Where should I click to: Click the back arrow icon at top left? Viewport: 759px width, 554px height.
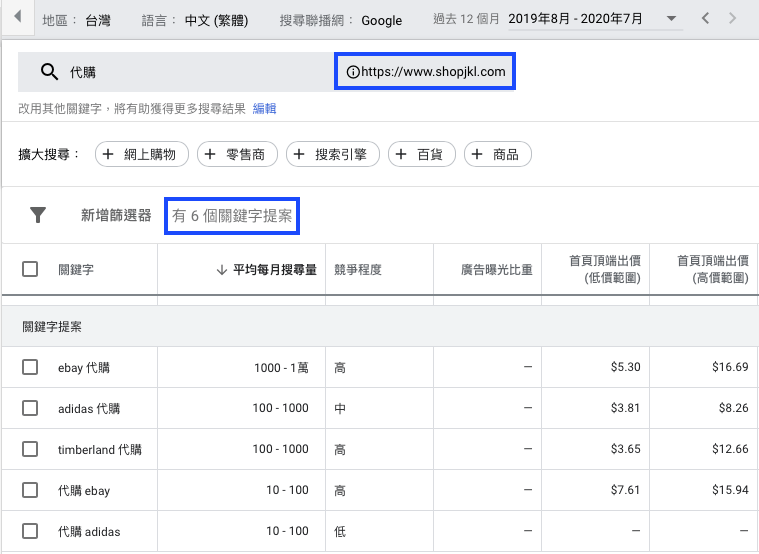click(x=17, y=18)
